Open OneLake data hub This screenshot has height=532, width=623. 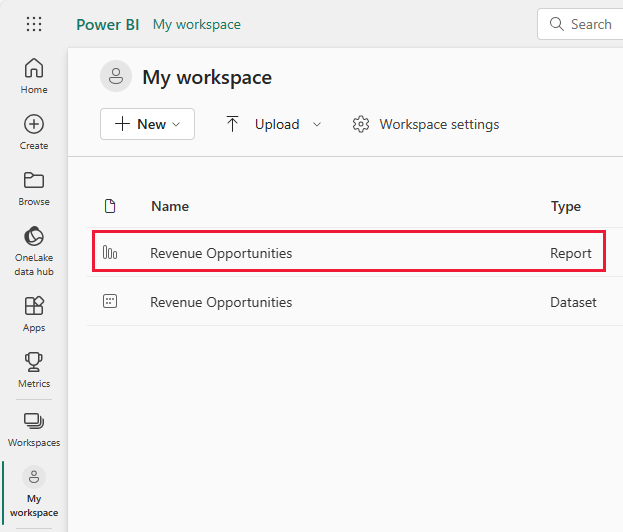[34, 251]
